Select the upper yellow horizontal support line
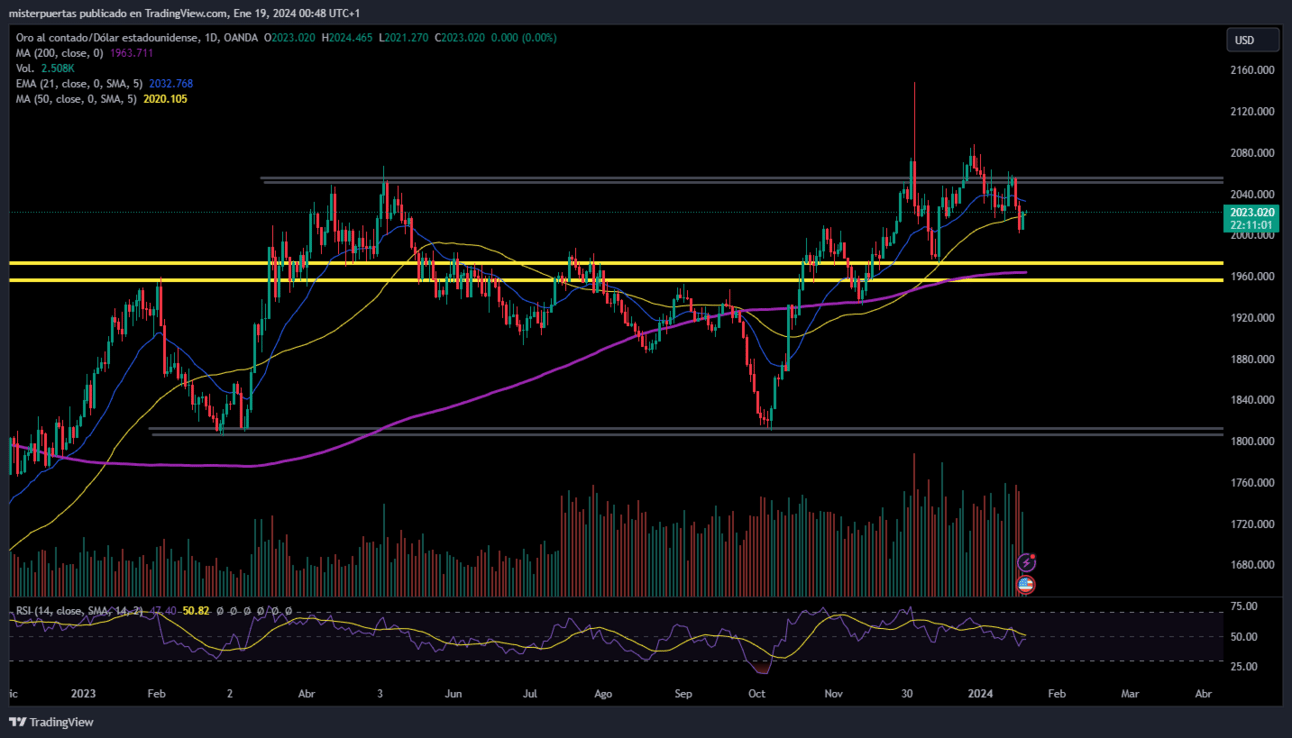This screenshot has width=1292, height=738. (x=616, y=263)
